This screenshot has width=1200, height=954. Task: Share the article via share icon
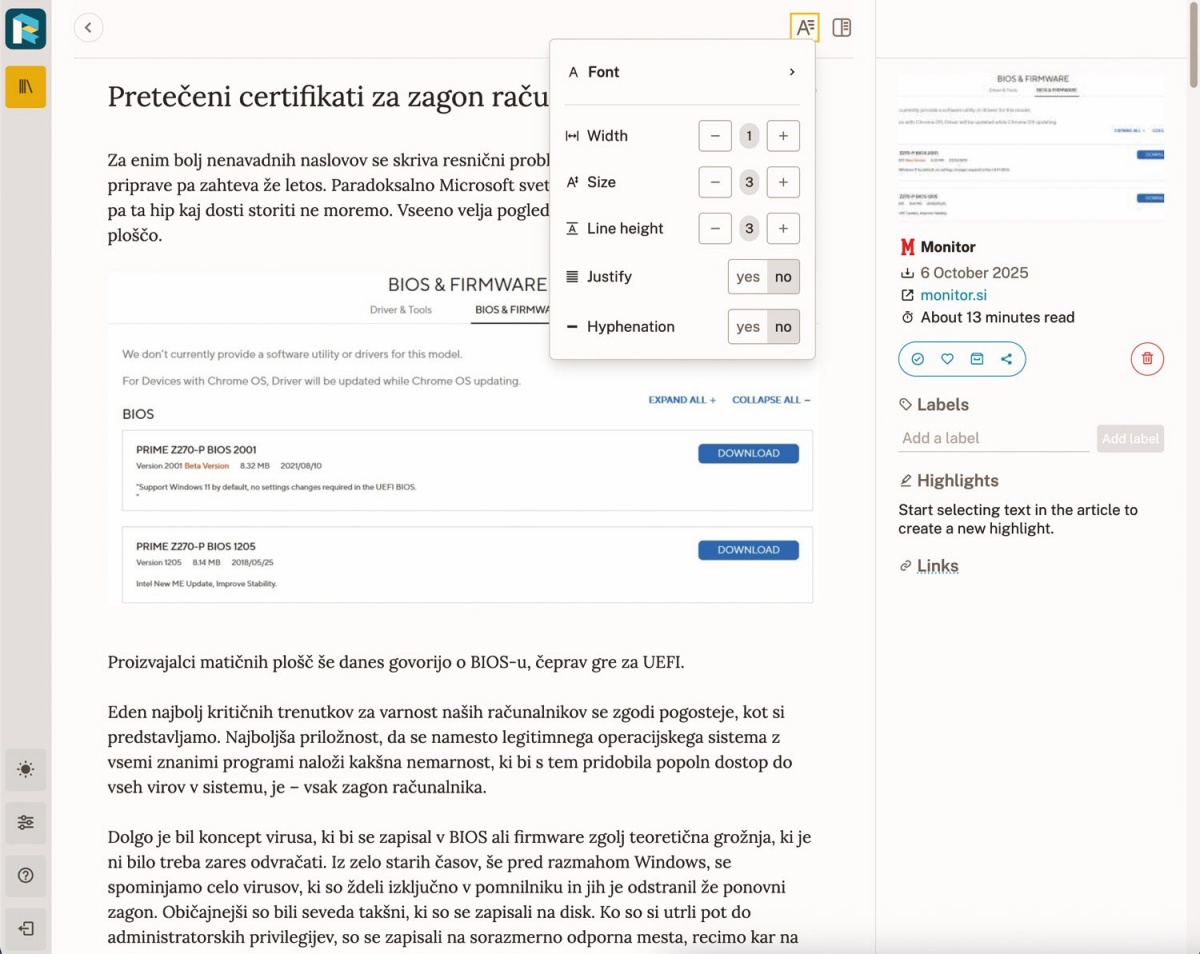(x=1006, y=359)
